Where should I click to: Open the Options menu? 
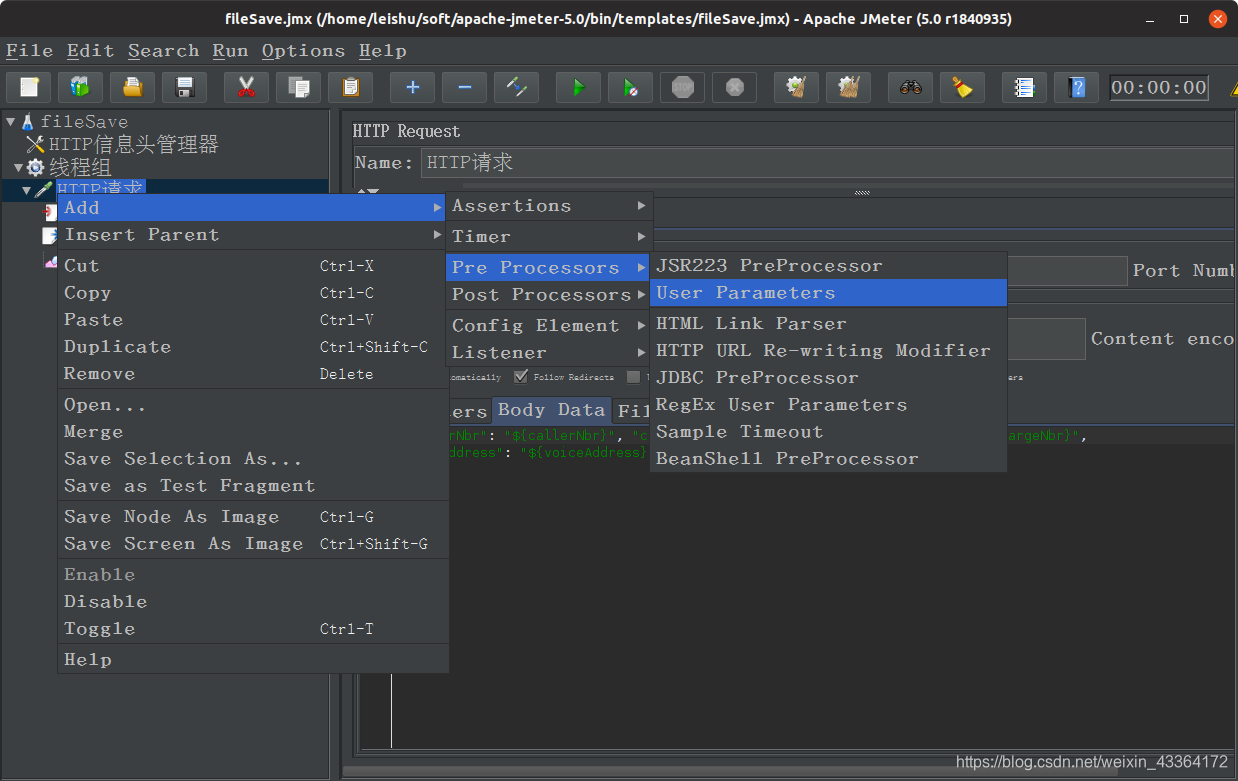pos(304,51)
